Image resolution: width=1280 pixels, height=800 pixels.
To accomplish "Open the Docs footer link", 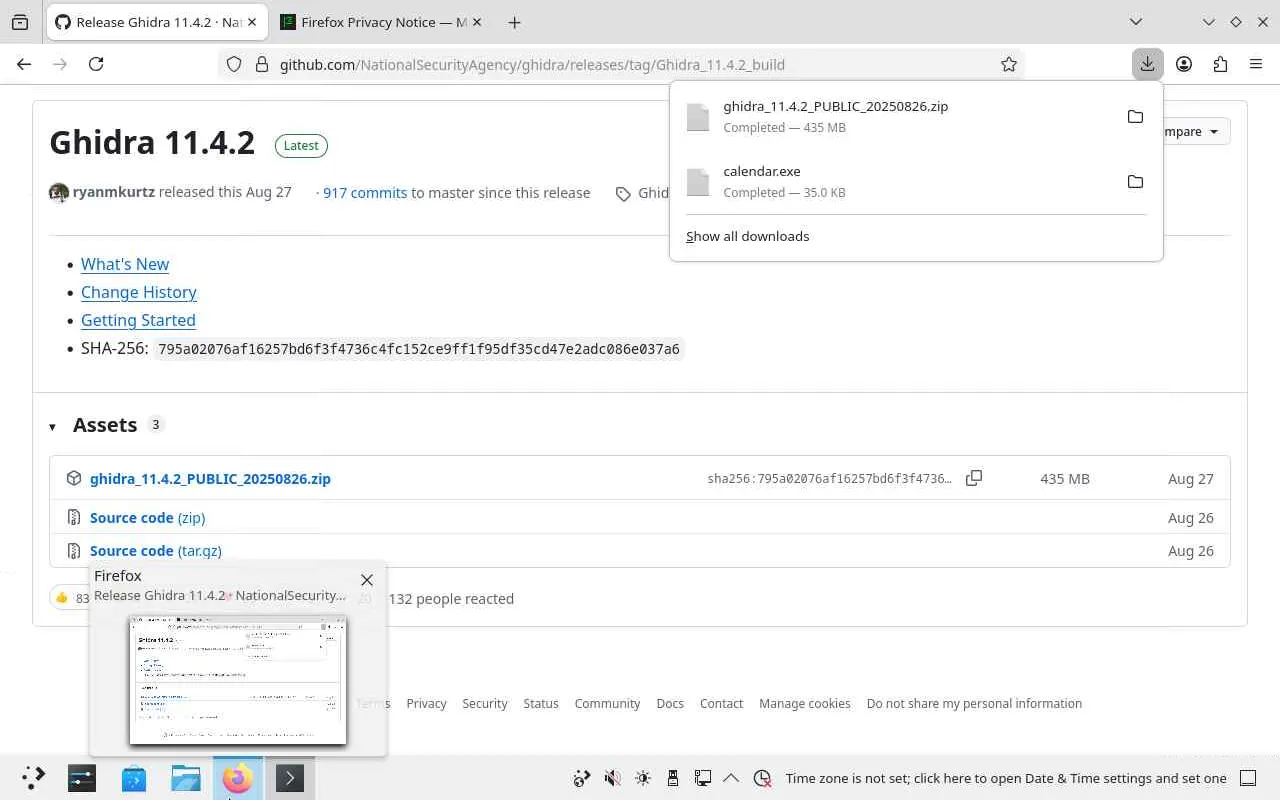I will tap(670, 703).
